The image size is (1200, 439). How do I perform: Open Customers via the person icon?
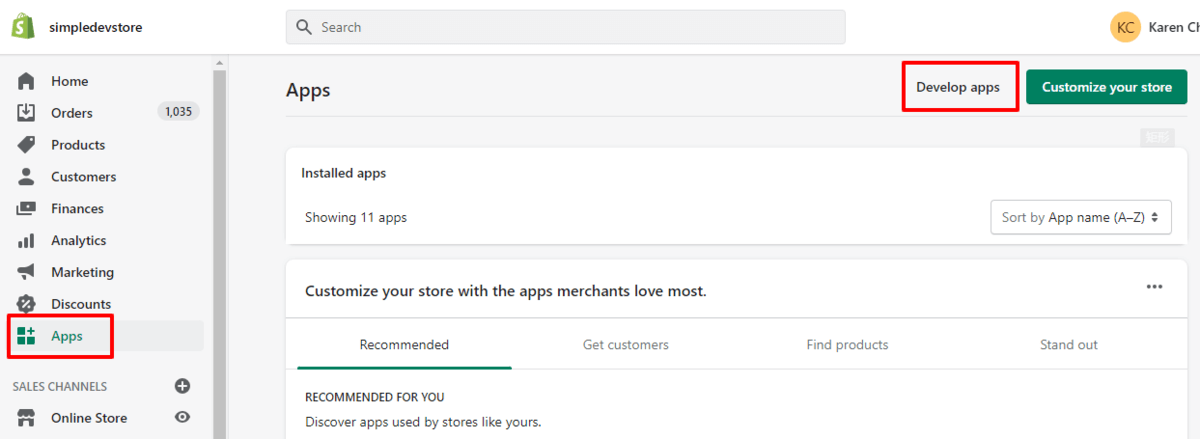[x=27, y=177]
